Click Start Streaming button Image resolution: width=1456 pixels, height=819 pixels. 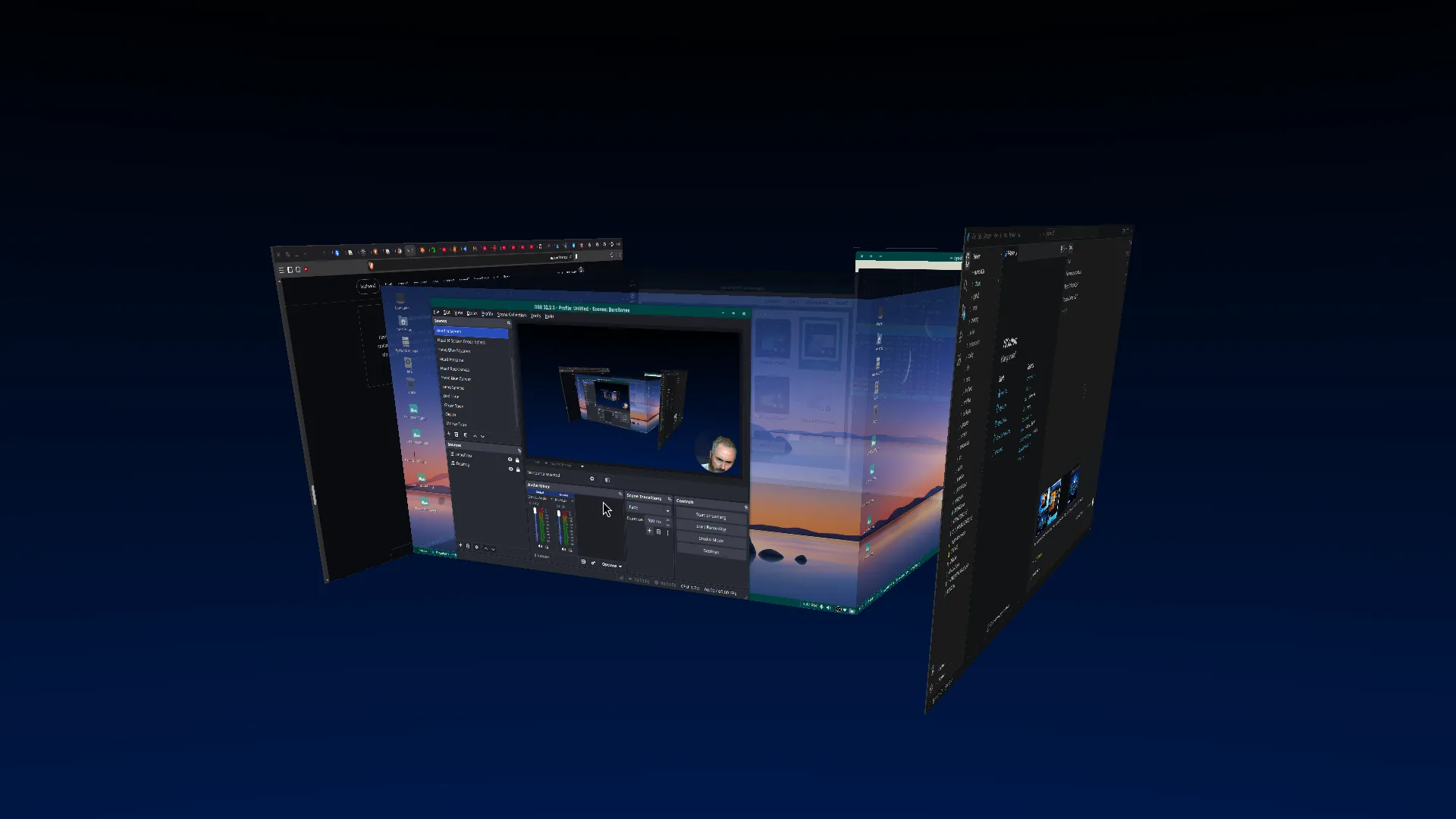tap(711, 516)
